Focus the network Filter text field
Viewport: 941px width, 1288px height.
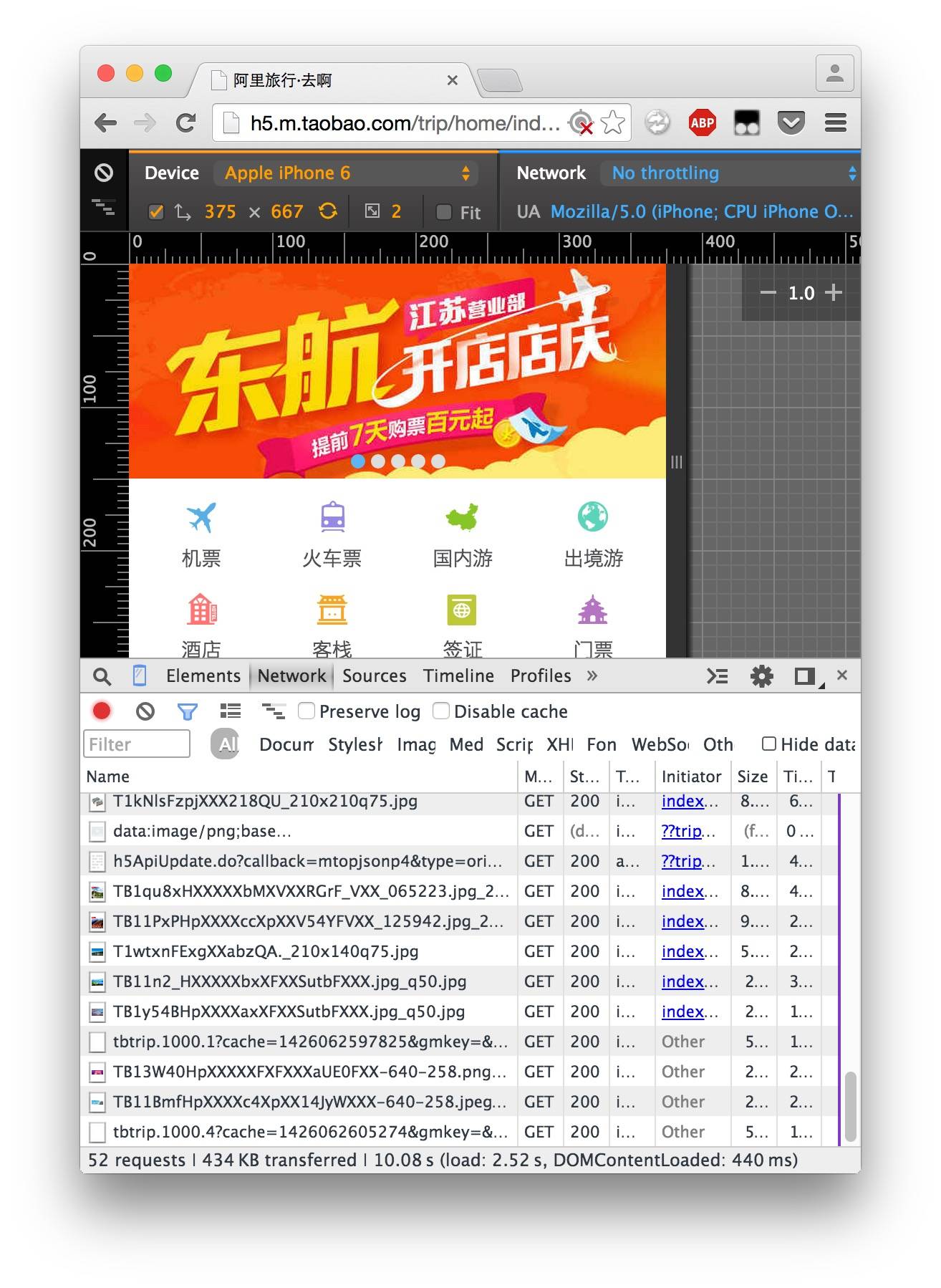coord(137,744)
